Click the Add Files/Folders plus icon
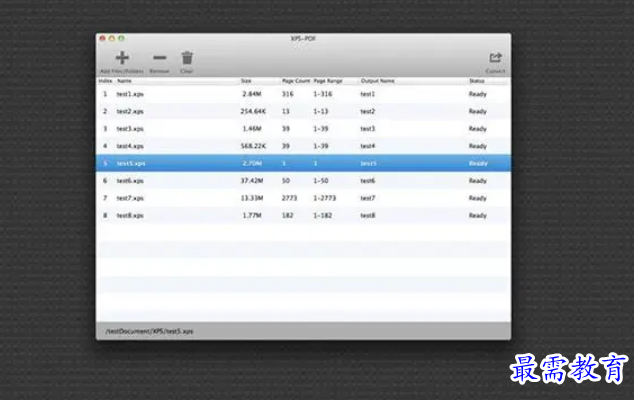Viewport: 634px width, 400px height. click(x=122, y=58)
